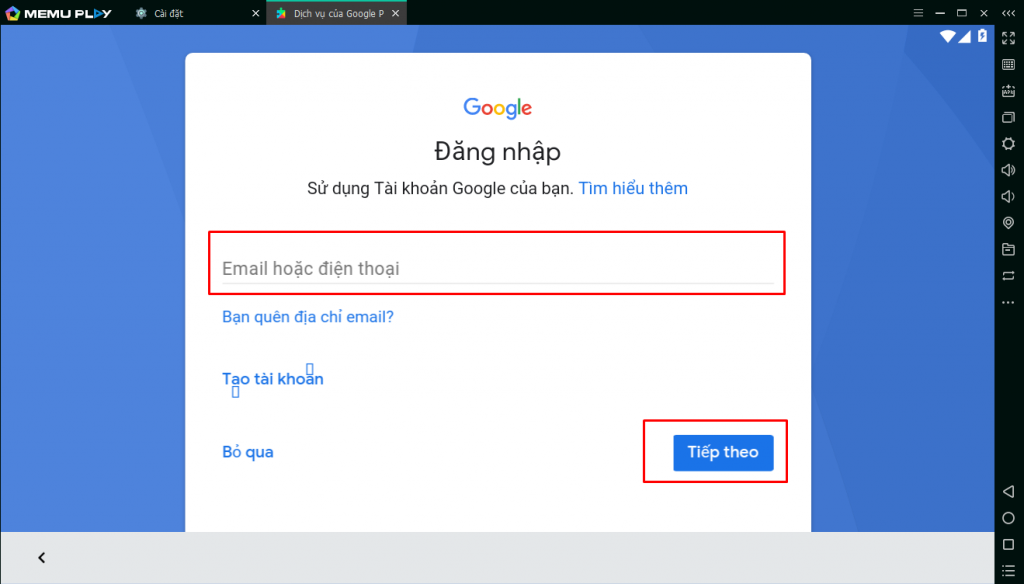
Task: Click the Tạo tài khoản link
Action: click(272, 379)
